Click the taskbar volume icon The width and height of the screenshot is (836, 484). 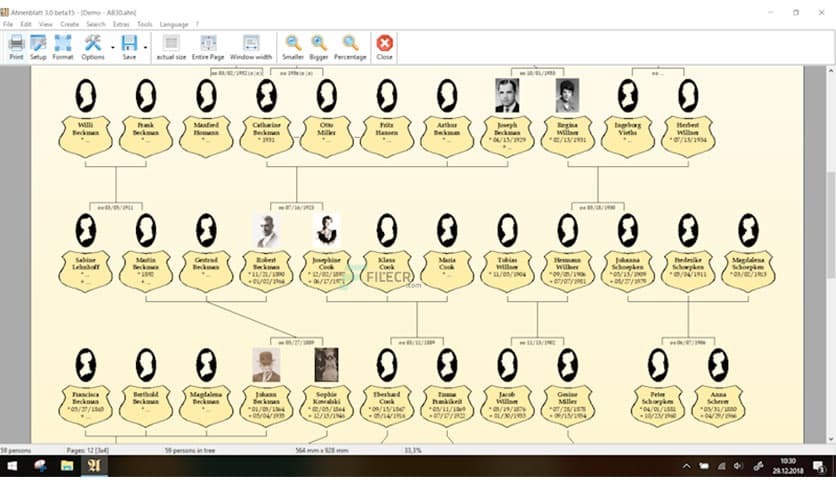coord(738,466)
